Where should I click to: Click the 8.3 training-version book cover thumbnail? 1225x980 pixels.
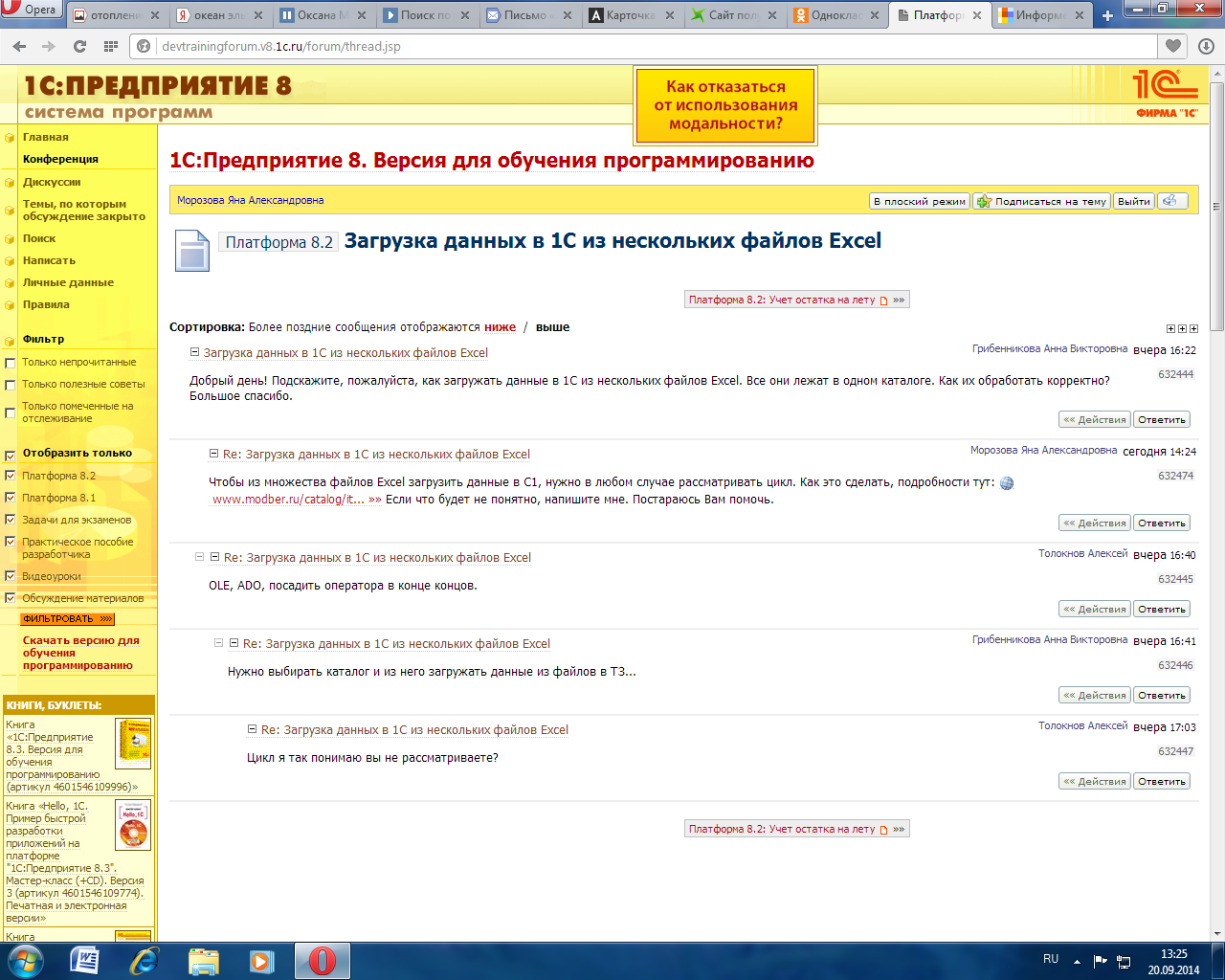(x=133, y=744)
